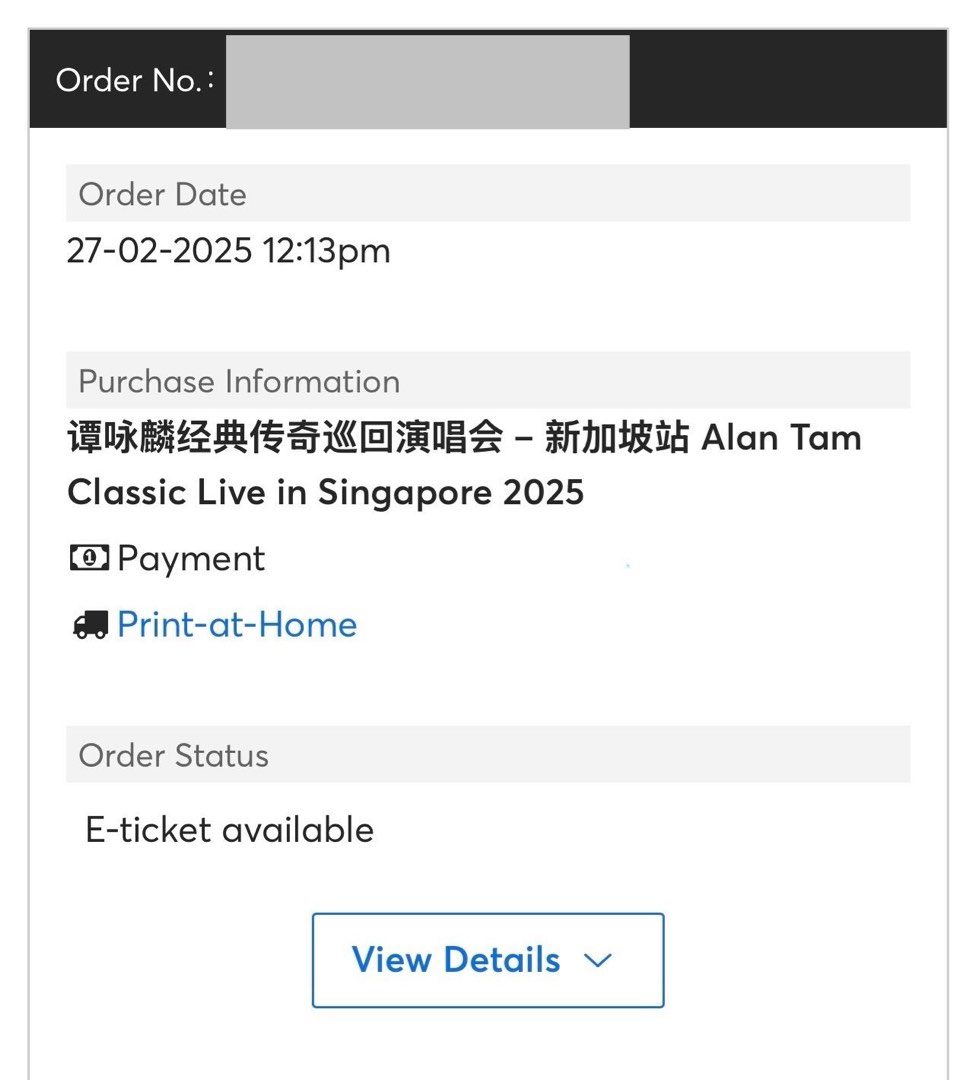The image size is (976, 1080).
Task: Select the Purchase Information section header
Action: tap(238, 381)
